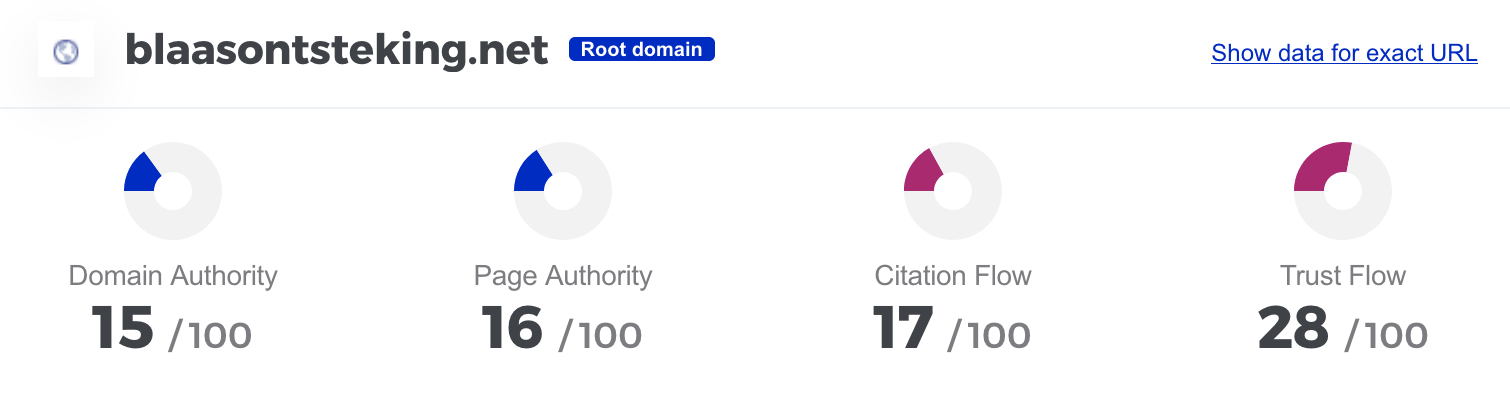Click the Trust Flow label
This screenshot has width=1510, height=394.
click(x=1343, y=276)
